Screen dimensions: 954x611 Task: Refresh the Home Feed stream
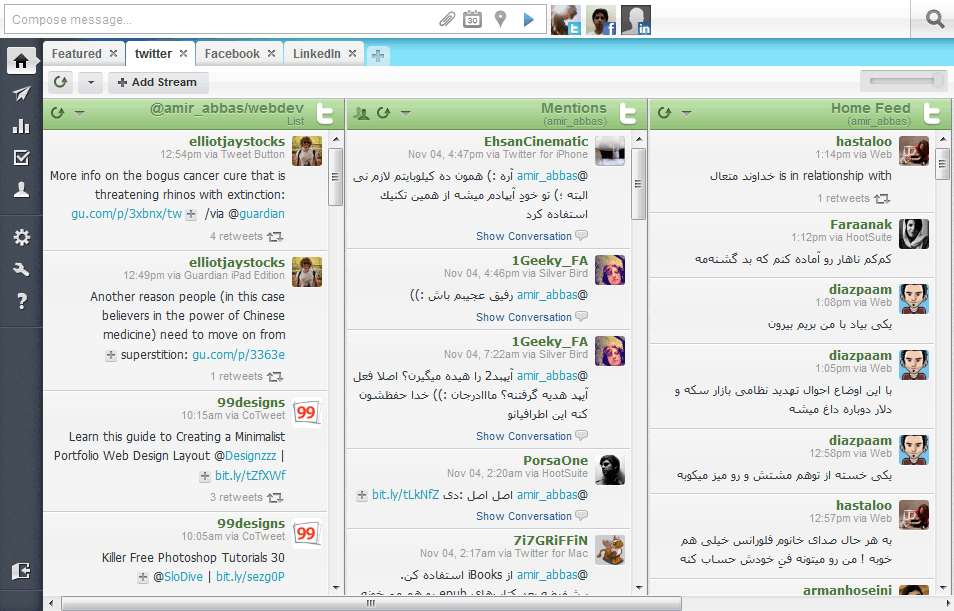[664, 113]
